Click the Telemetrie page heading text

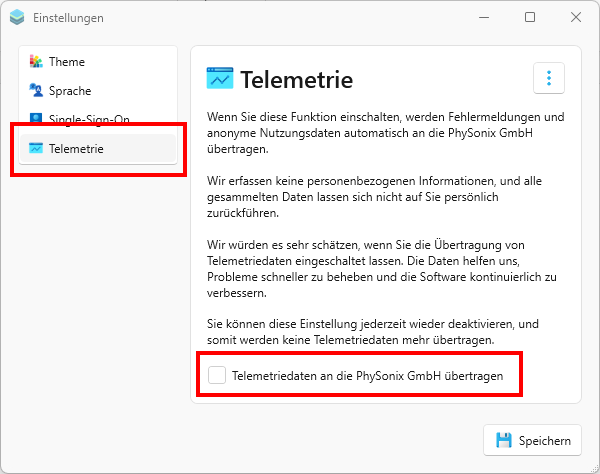point(297,78)
